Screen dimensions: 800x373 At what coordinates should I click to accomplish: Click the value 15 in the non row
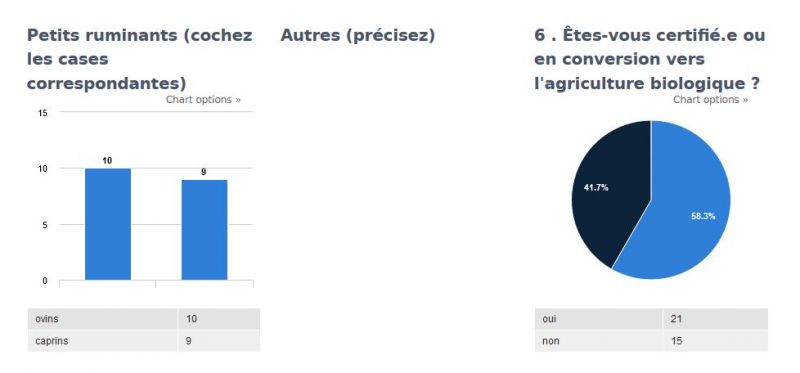tap(677, 341)
